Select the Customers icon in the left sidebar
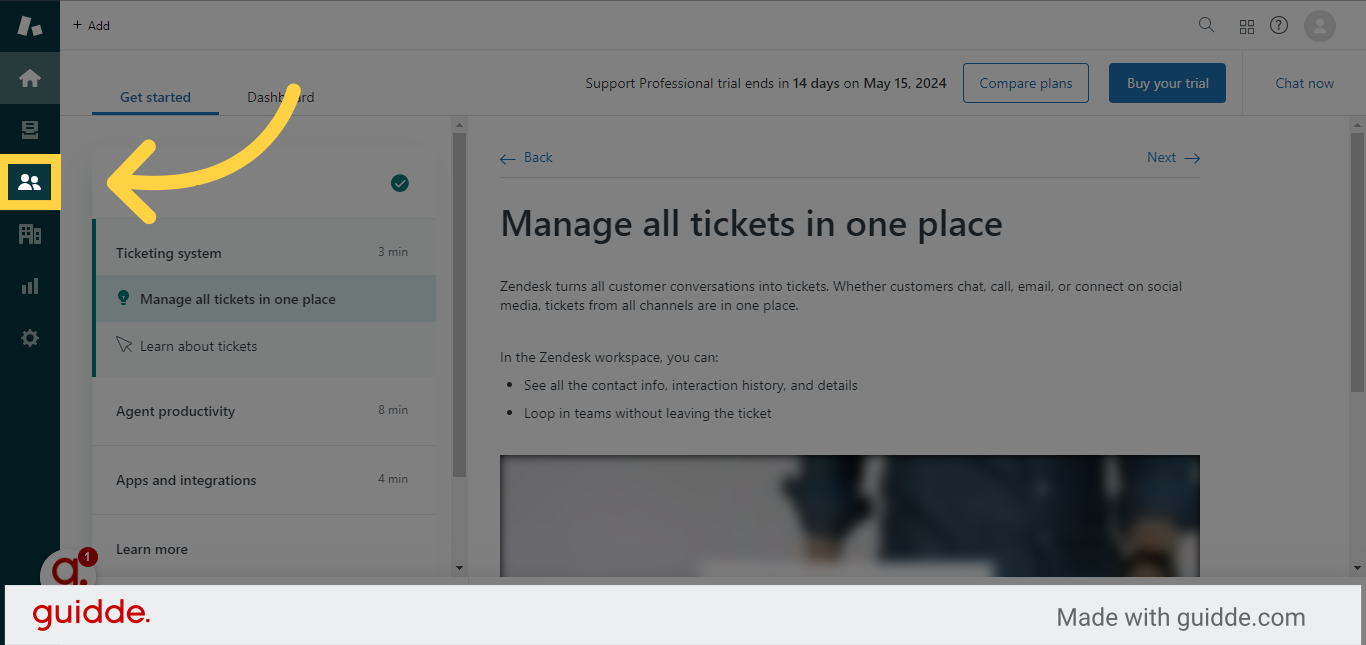Viewport: 1366px width, 645px height. [30, 182]
